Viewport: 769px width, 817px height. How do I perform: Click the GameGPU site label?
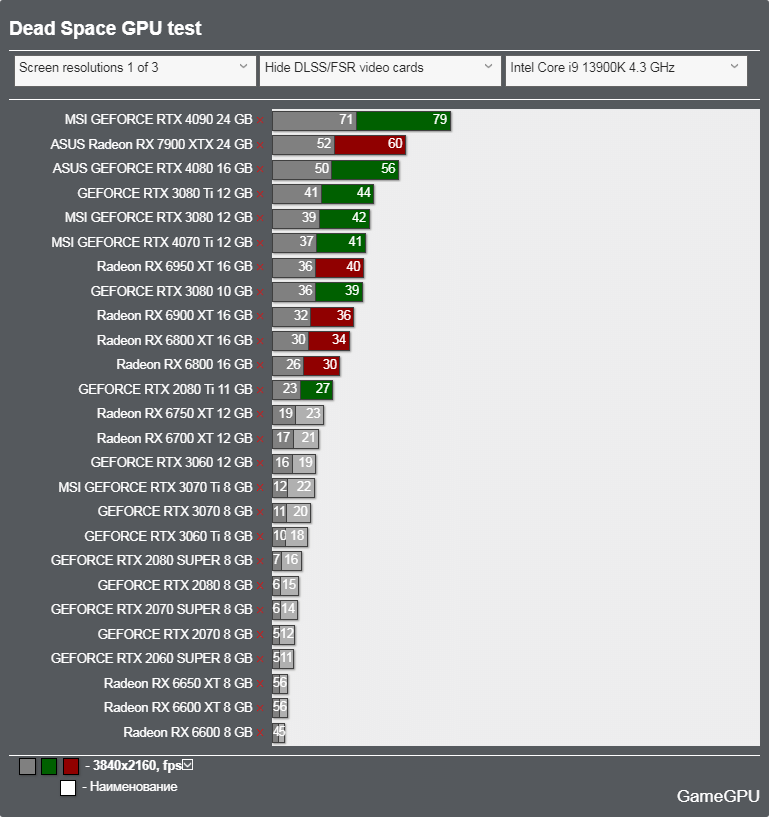pyautogui.click(x=717, y=796)
